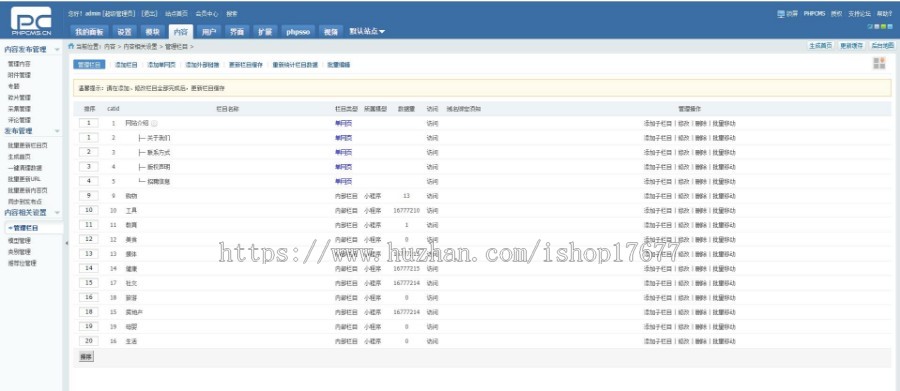Image resolution: width=900 pixels, height=391 pixels.
Task: Click the 帮助? link
Action: [885, 13]
